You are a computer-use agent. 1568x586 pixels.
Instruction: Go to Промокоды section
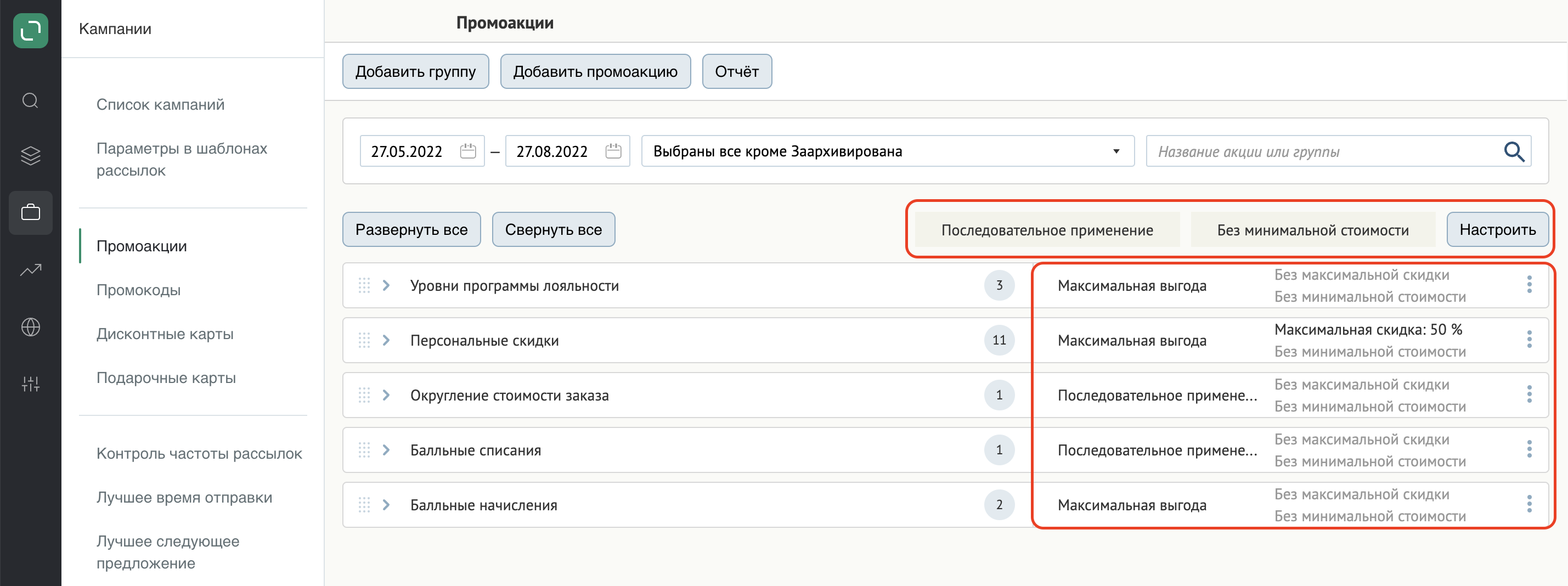(x=139, y=290)
